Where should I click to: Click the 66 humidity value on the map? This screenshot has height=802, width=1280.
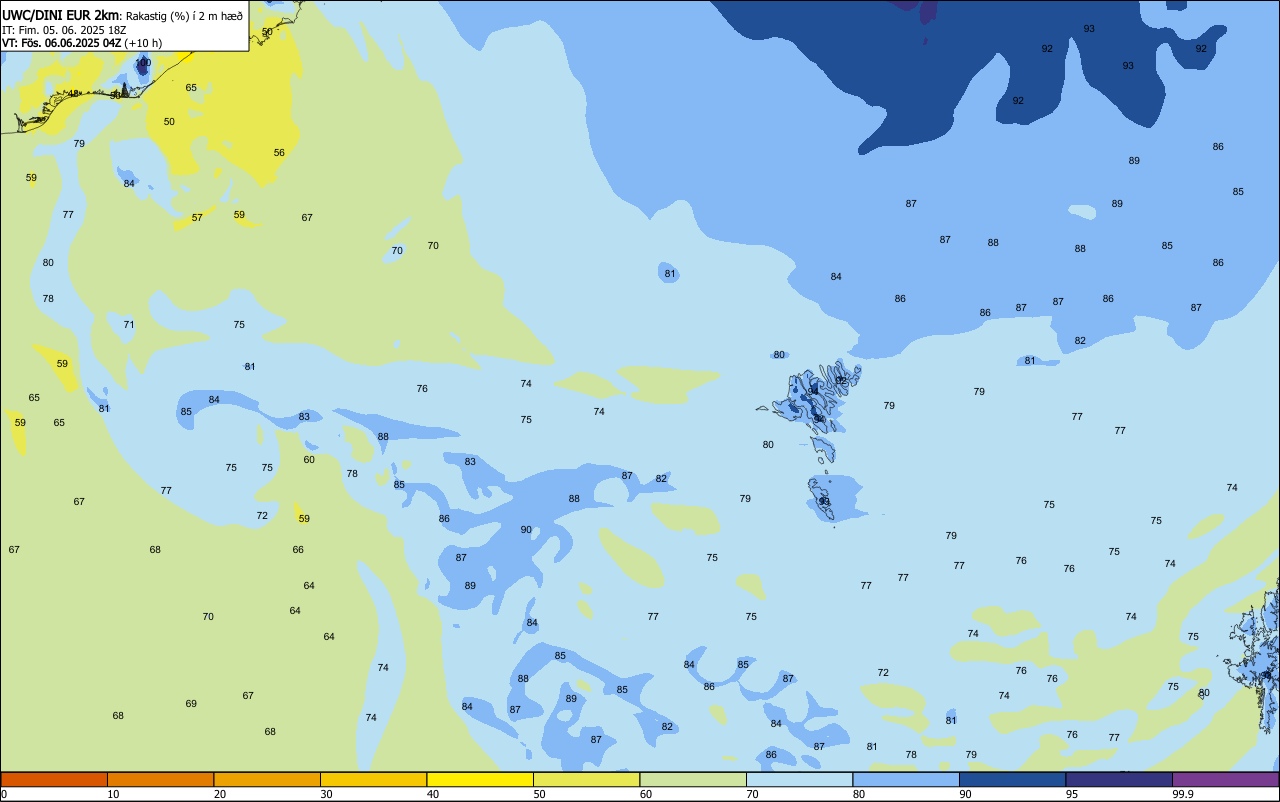click(x=298, y=550)
